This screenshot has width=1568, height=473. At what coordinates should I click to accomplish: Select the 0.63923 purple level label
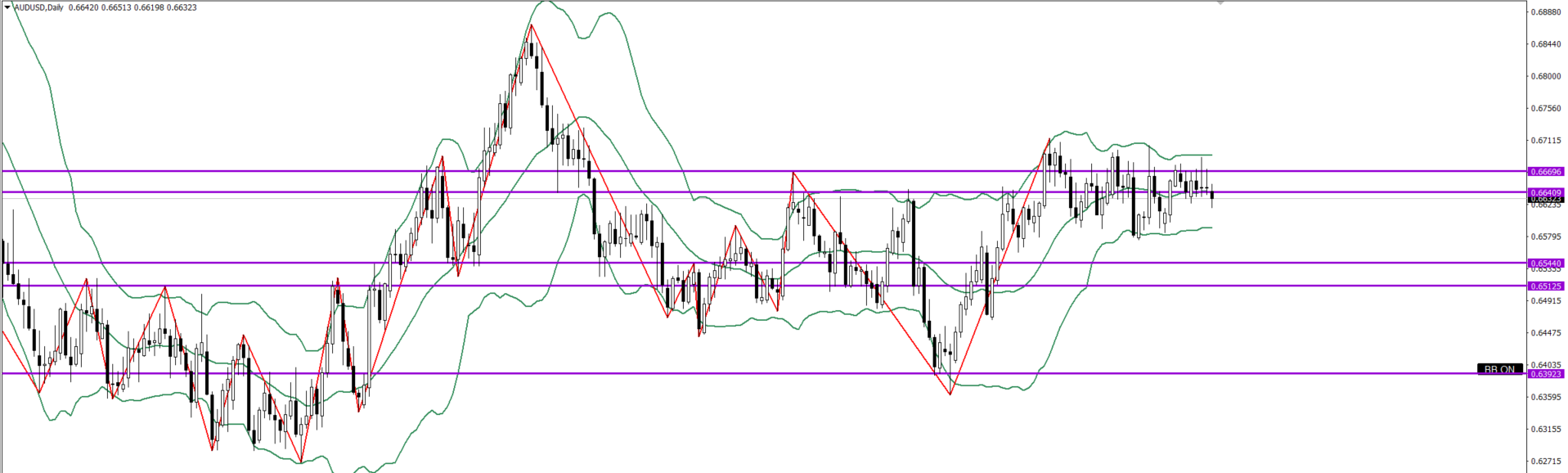coord(1546,374)
